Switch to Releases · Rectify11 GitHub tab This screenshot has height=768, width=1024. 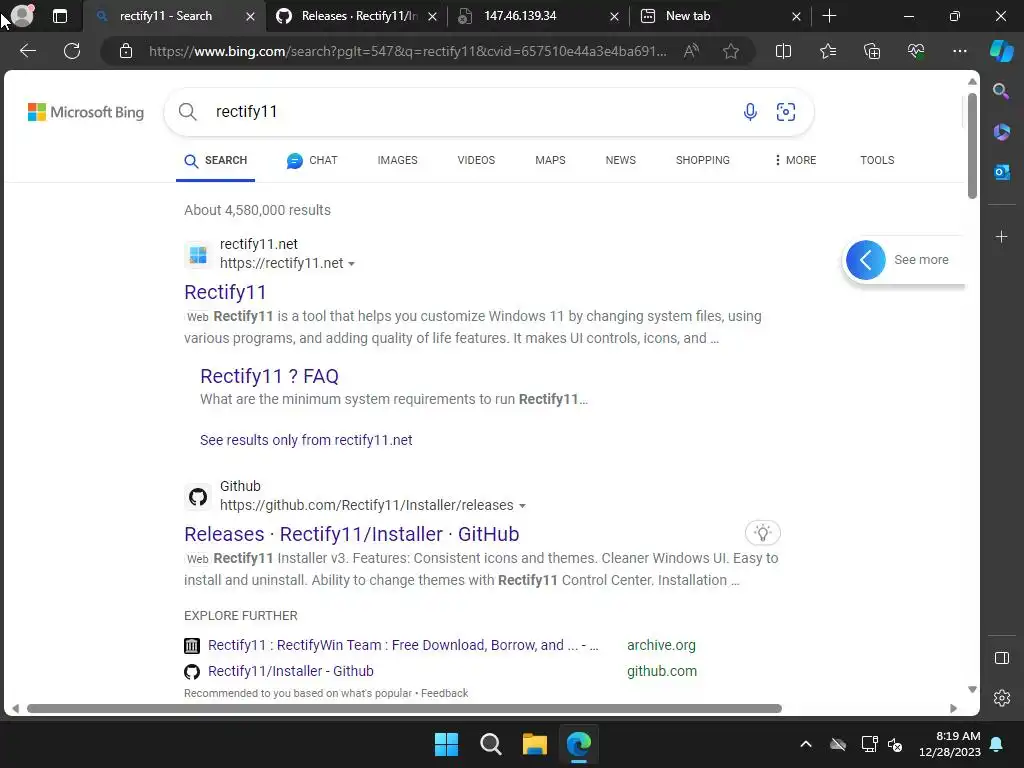coord(359,16)
